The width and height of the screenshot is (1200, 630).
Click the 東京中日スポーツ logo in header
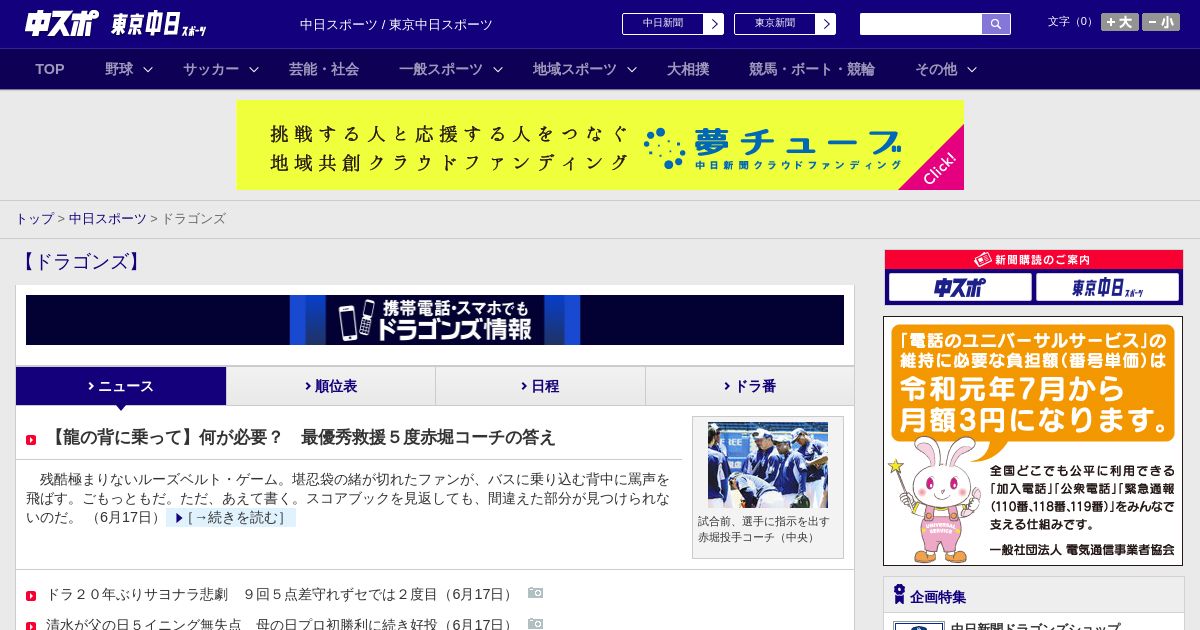pos(159,24)
